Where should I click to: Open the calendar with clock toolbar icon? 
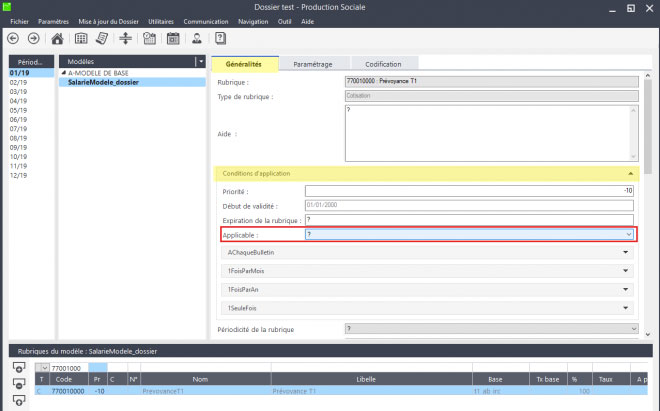pos(149,39)
